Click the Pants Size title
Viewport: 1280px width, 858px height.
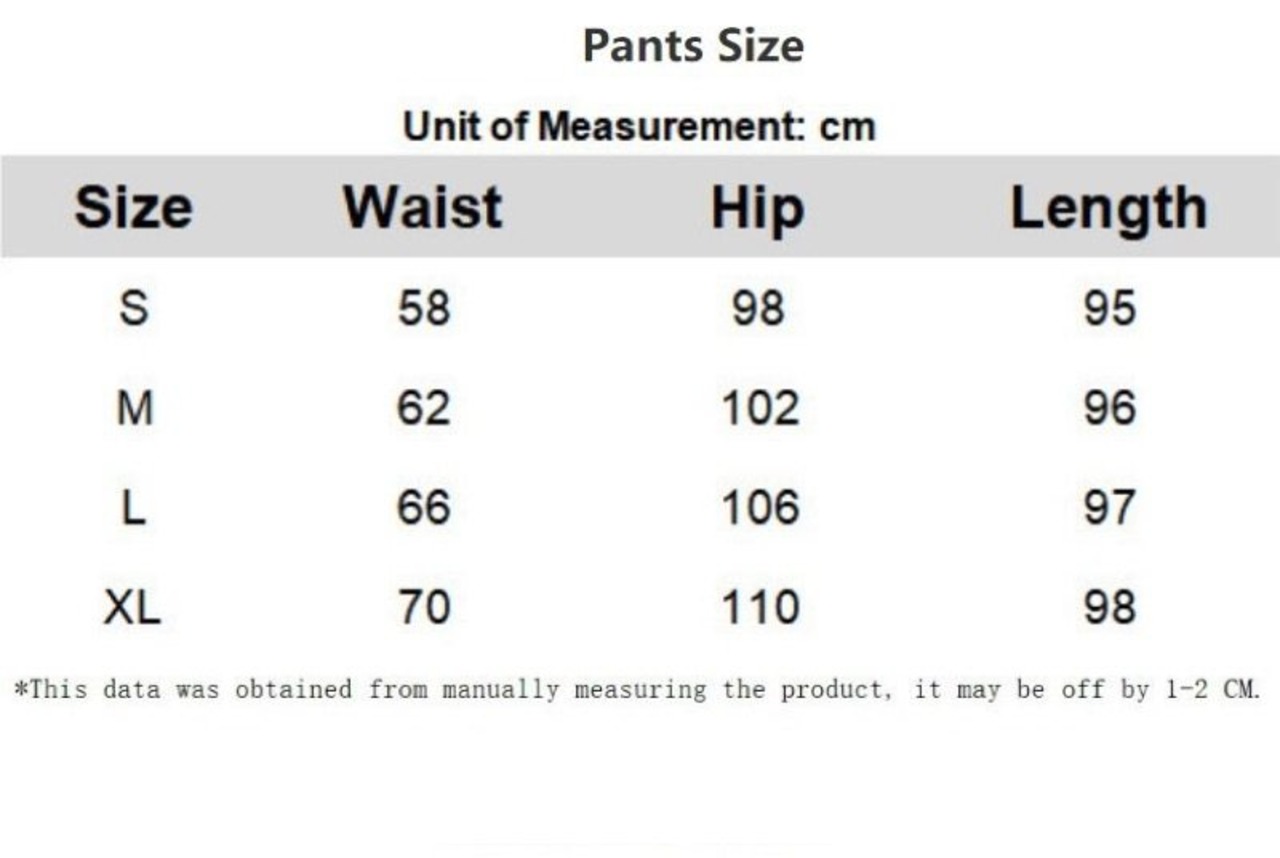(x=693, y=46)
